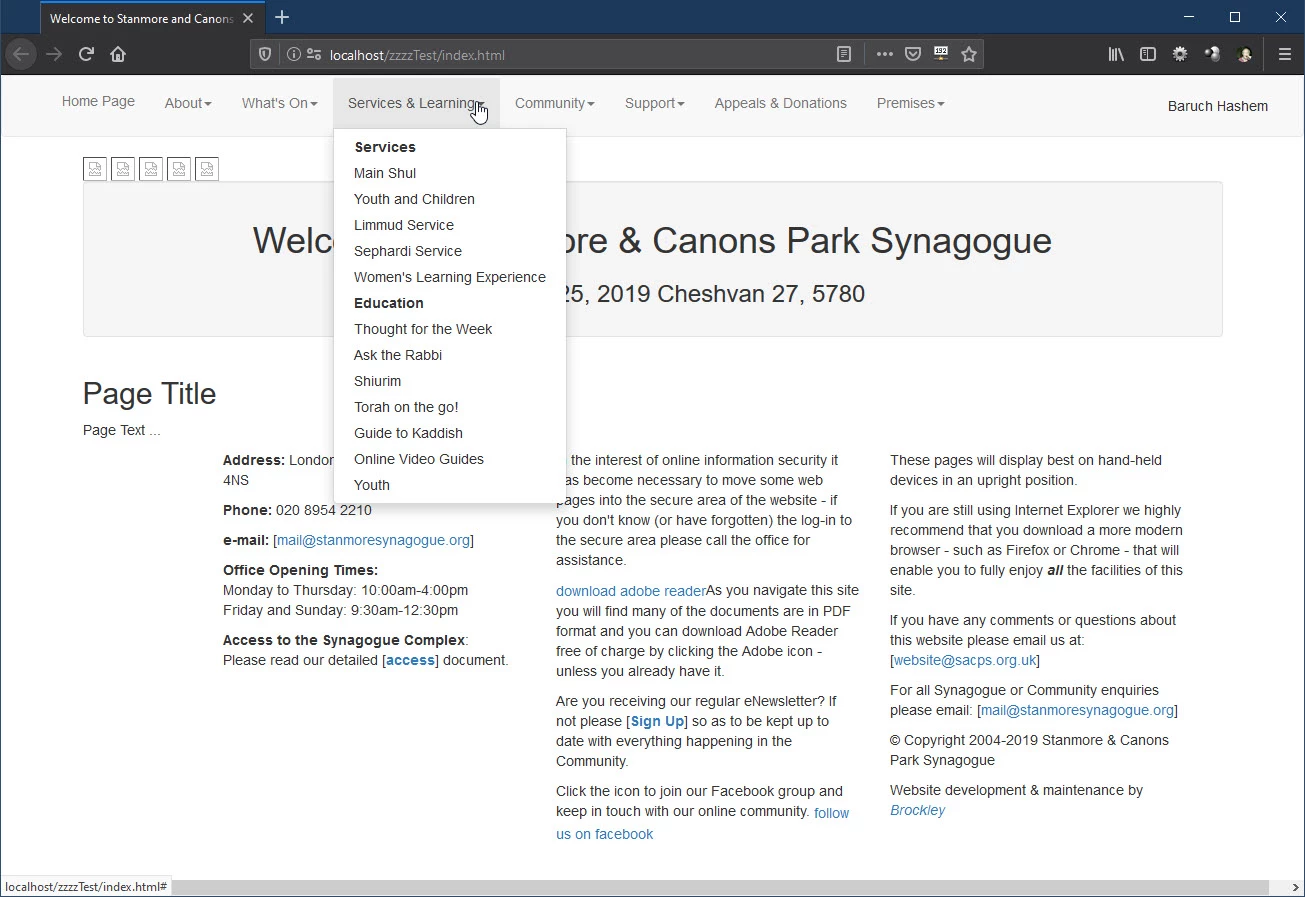Viewport: 1305px width, 897px height.
Task: Show the sidebars panel
Action: 1148,55
